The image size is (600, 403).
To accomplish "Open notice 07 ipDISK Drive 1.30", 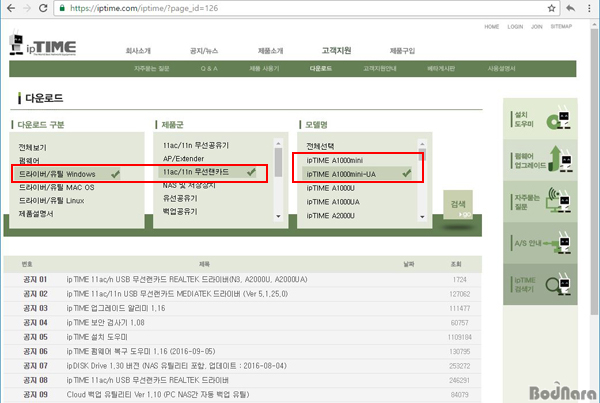I will 176,366.
